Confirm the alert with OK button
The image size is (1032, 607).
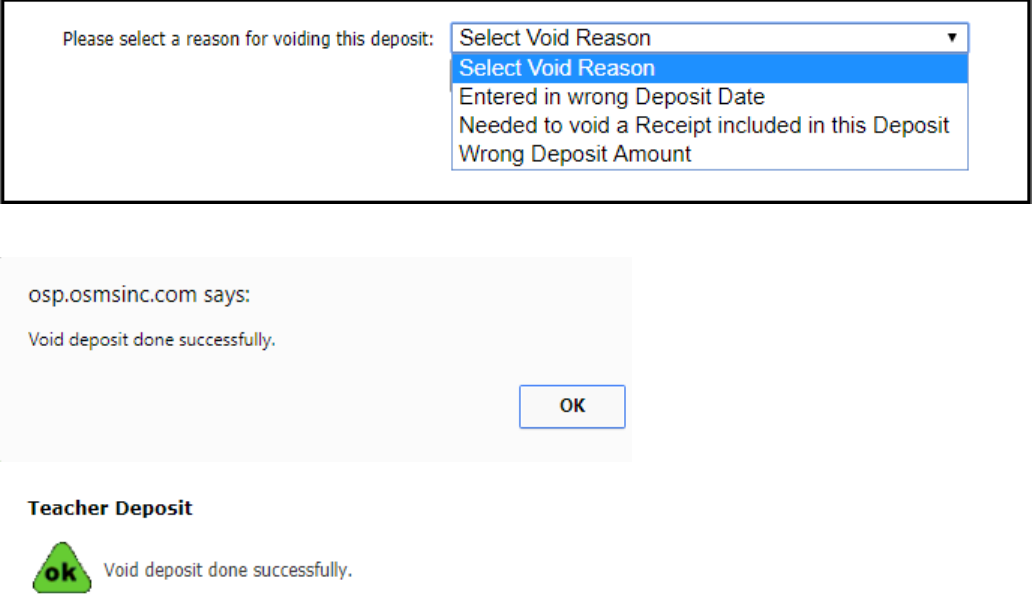572,406
